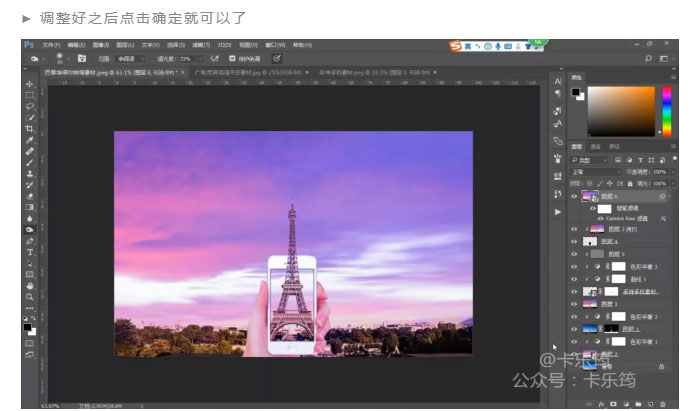This screenshot has width=700, height=411.
Task: Open the 范围 dropdown showing 中间调
Action: pos(135,58)
